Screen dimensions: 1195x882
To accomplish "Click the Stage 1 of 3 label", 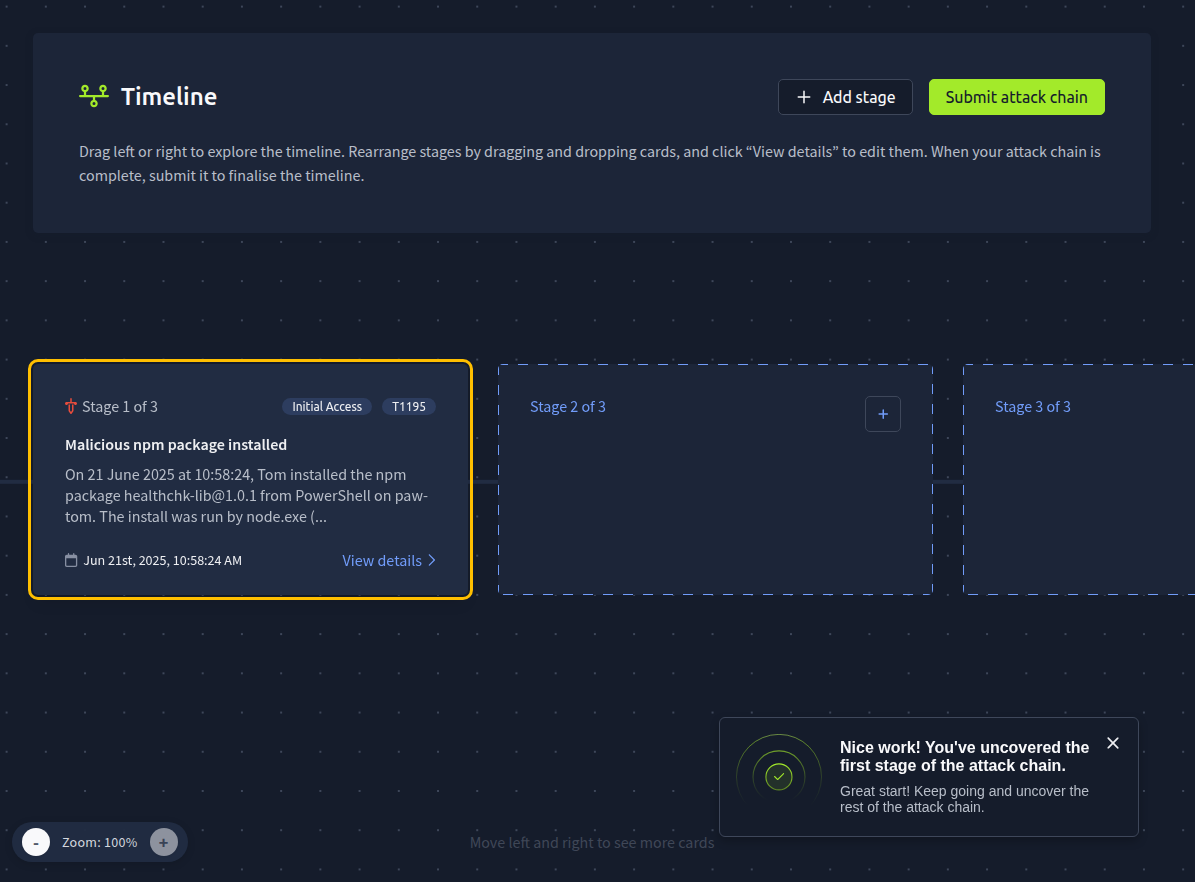I will click(x=120, y=406).
